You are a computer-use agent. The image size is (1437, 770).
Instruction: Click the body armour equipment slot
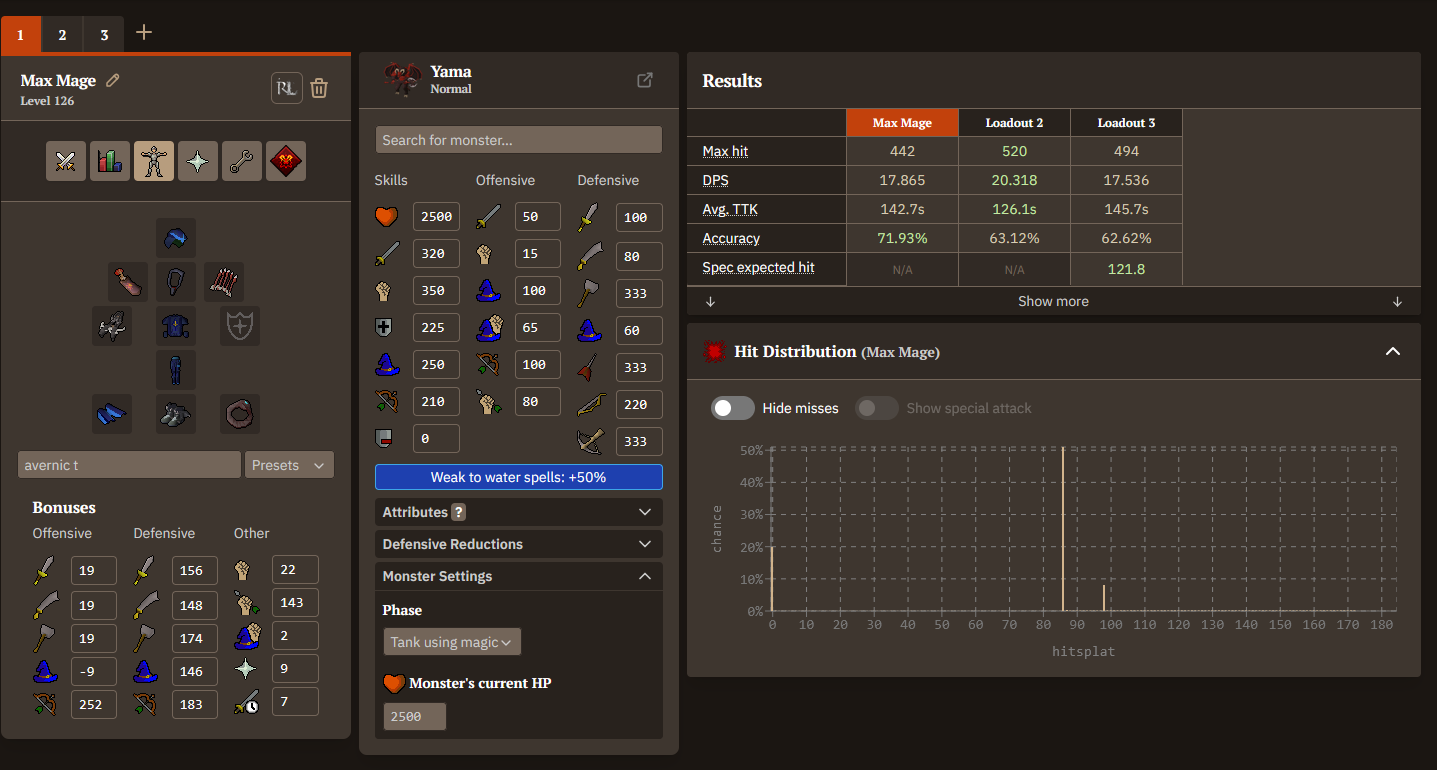pyautogui.click(x=176, y=326)
